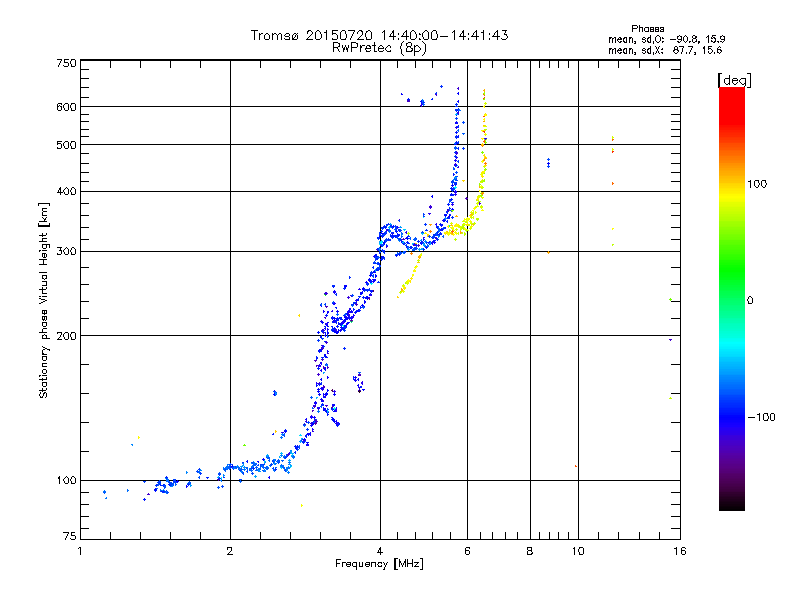Click the 'Frequency [MHz]' axis label

click(379, 564)
